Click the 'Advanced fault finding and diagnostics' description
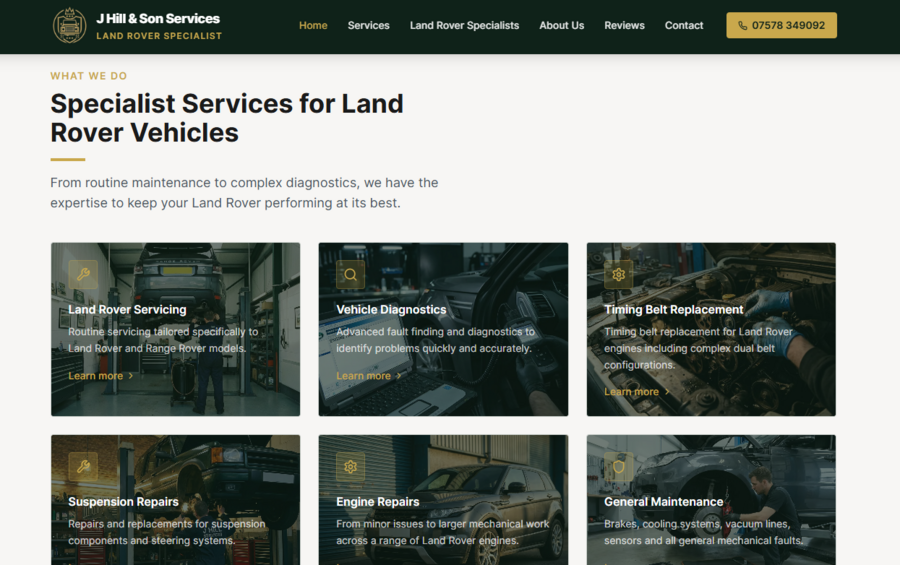Viewport: 900px width, 565px height. coord(435,340)
